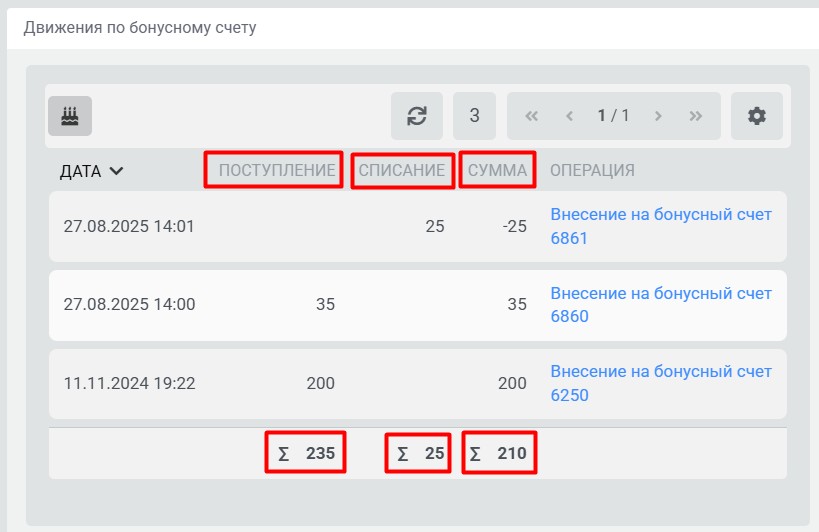Click the ОПЕРАЦИЯ column header
The height and width of the screenshot is (532, 819).
click(x=592, y=170)
